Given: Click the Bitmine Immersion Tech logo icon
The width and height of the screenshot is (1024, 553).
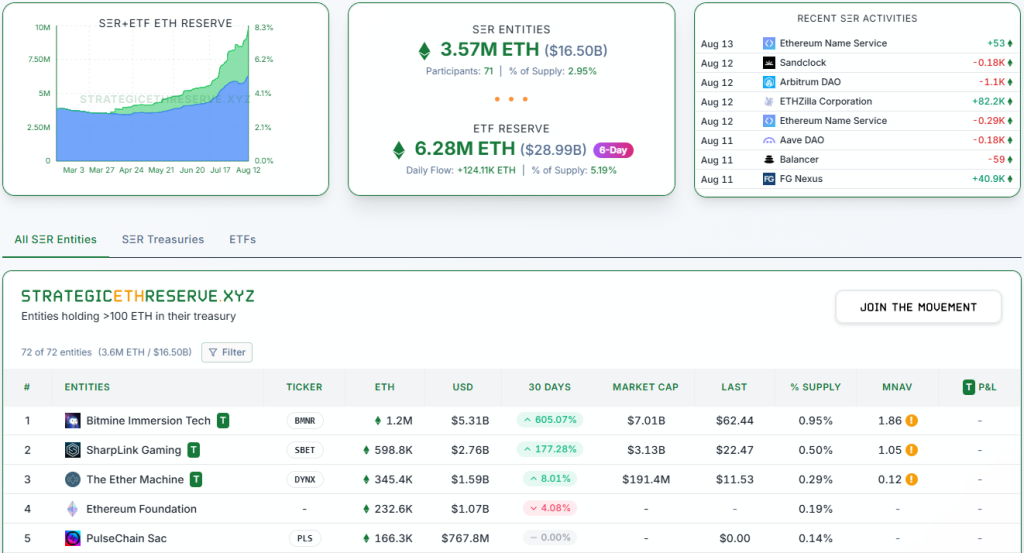Looking at the screenshot, I should coord(72,421).
